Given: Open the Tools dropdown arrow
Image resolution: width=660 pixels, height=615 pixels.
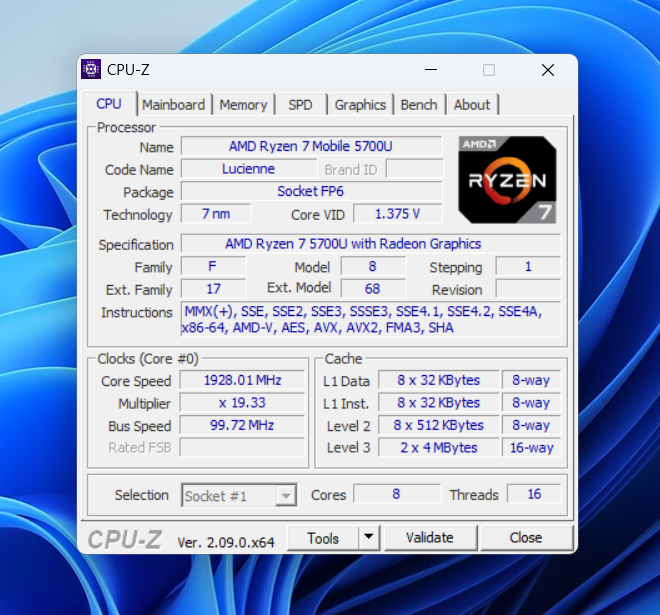Looking at the screenshot, I should click(x=369, y=538).
